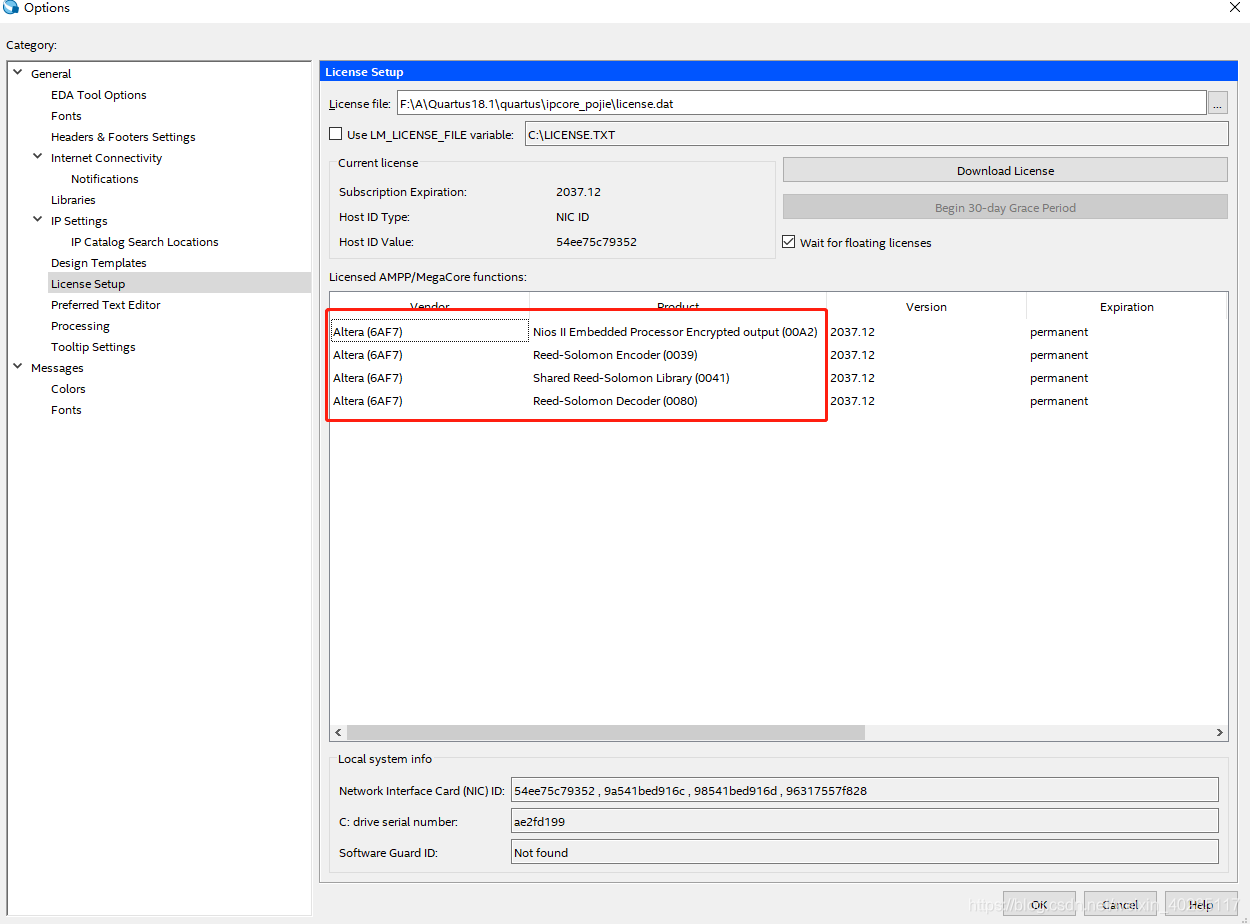Select License Setup category
This screenshot has width=1250, height=924.
[x=88, y=284]
